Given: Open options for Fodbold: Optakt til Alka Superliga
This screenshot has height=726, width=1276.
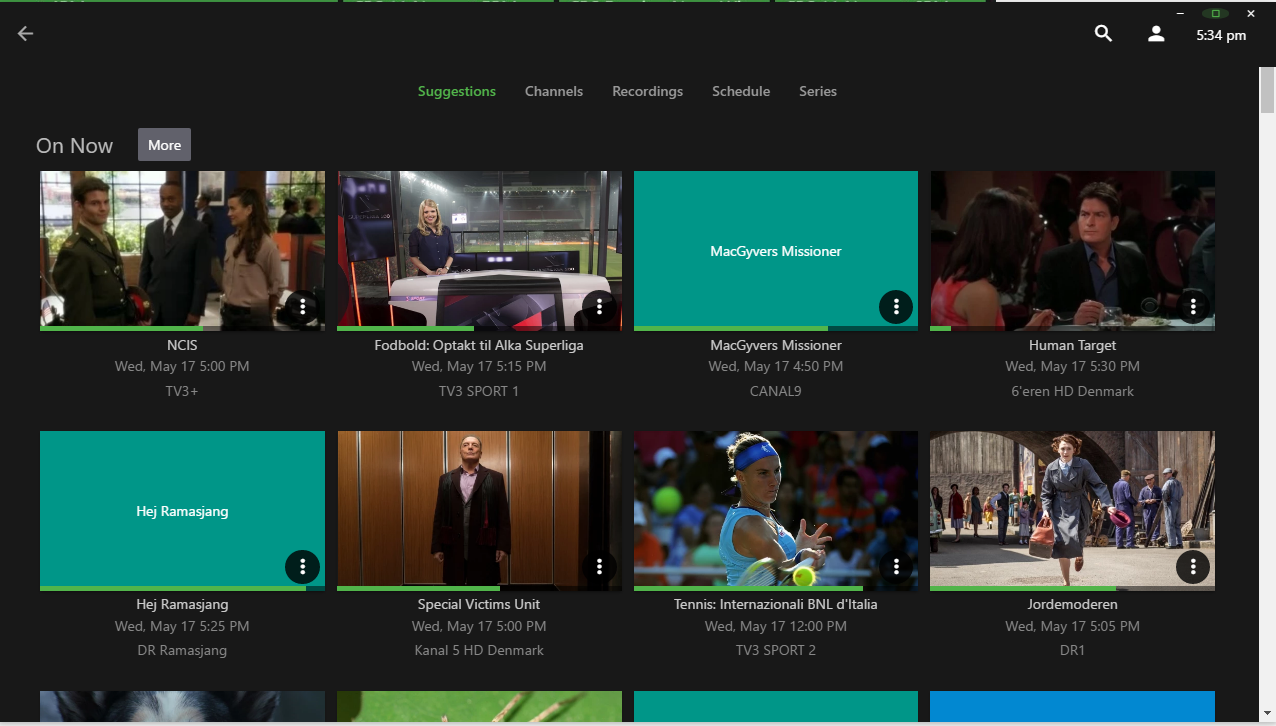Looking at the screenshot, I should (599, 307).
